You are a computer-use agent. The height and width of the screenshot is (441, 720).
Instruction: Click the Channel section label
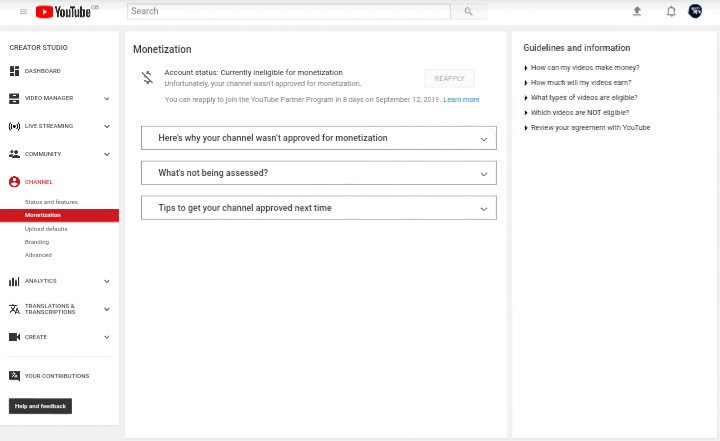[39, 182]
